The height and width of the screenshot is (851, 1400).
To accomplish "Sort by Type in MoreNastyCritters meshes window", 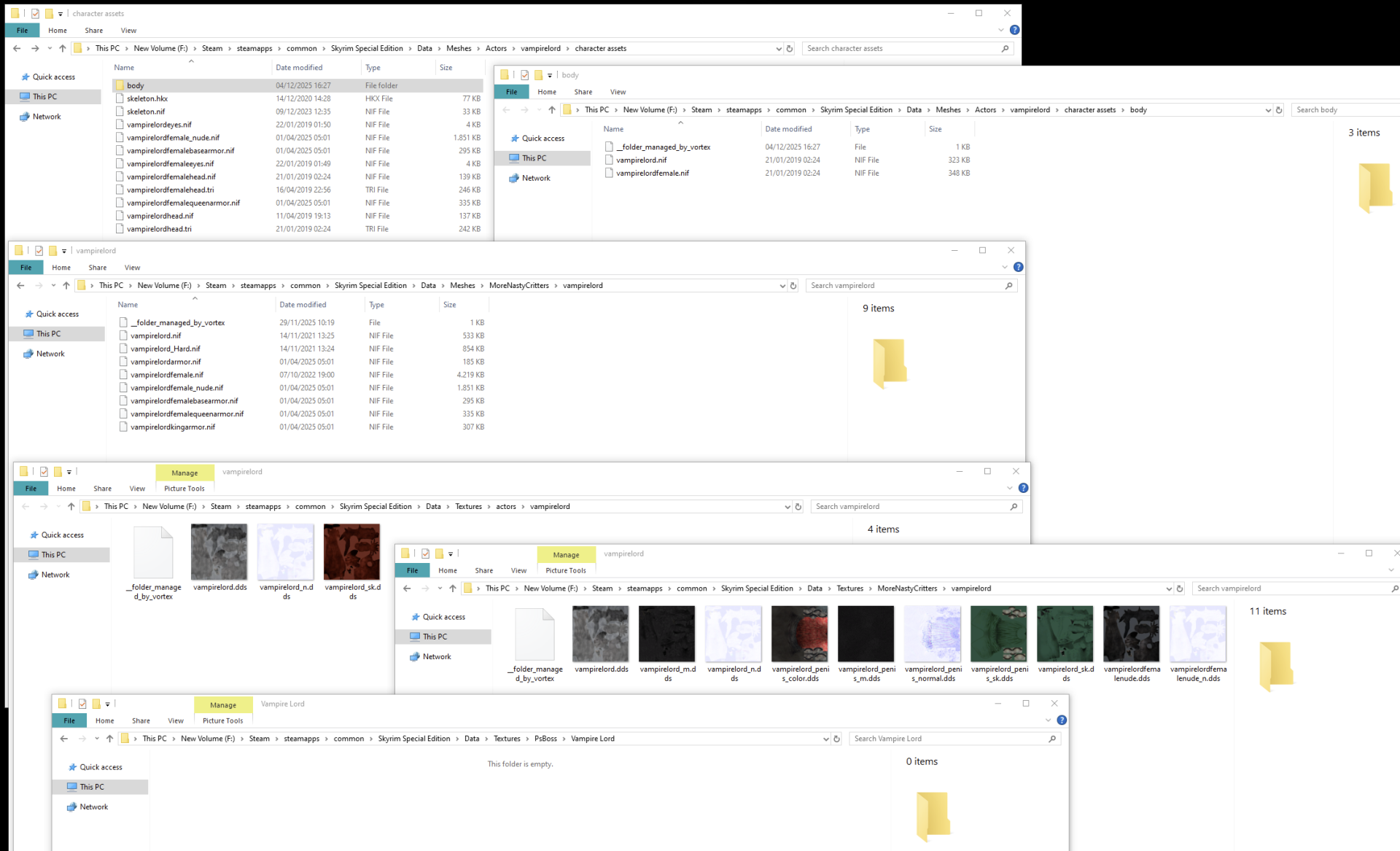I will click(x=377, y=305).
